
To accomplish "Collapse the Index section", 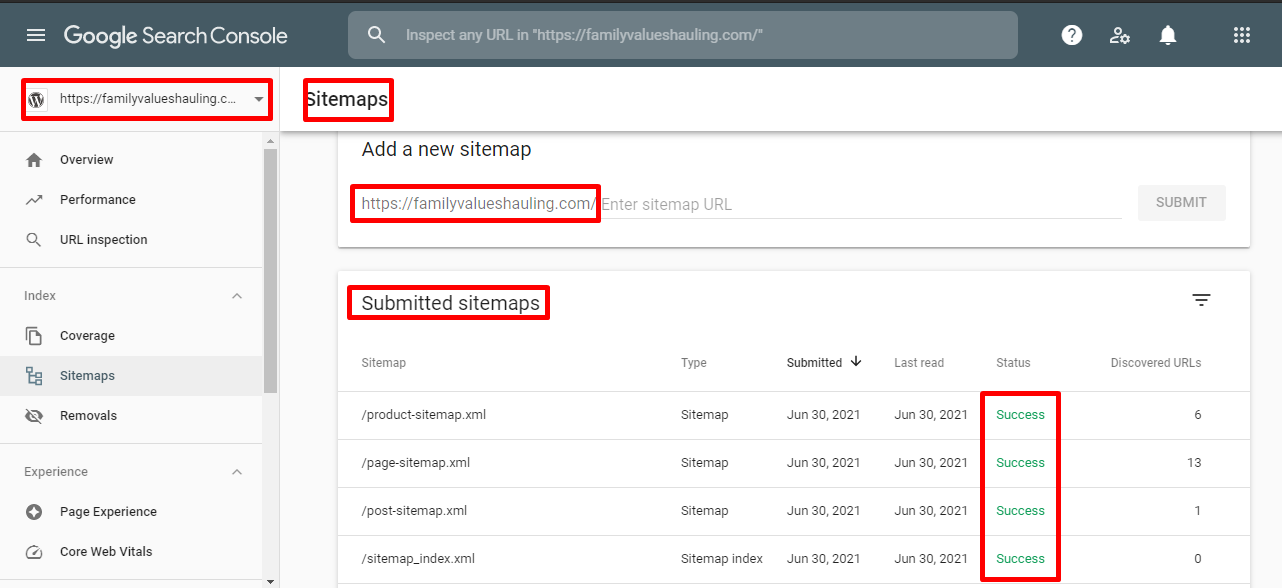I will 237,295.
